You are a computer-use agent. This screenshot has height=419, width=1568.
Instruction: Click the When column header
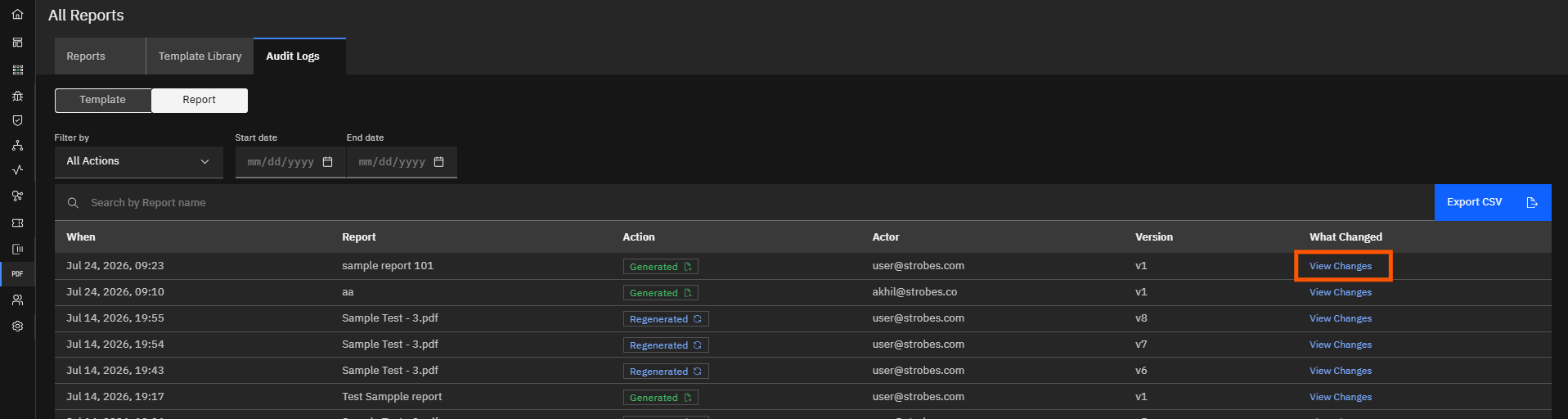(81, 237)
